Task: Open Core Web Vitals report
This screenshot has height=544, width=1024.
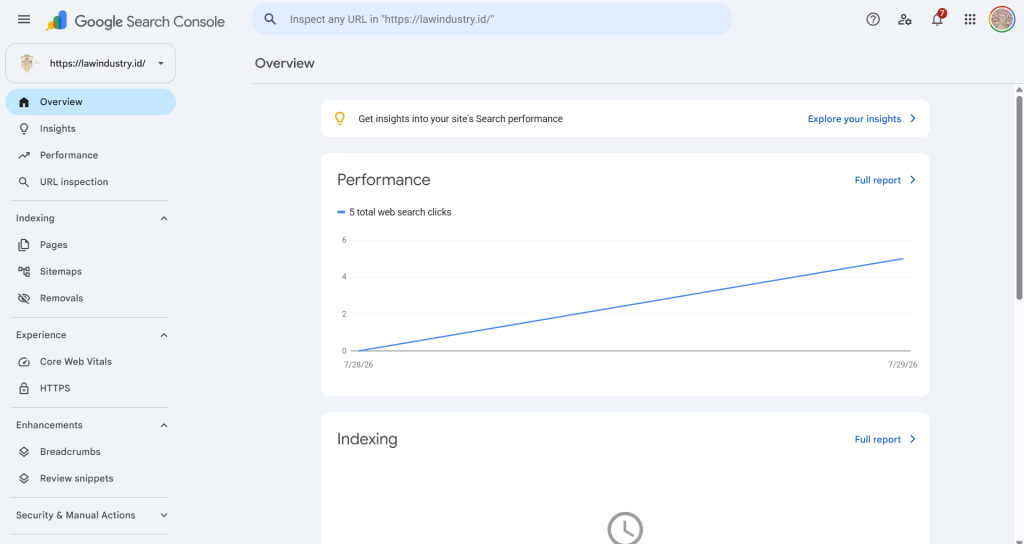Action: coord(91,362)
